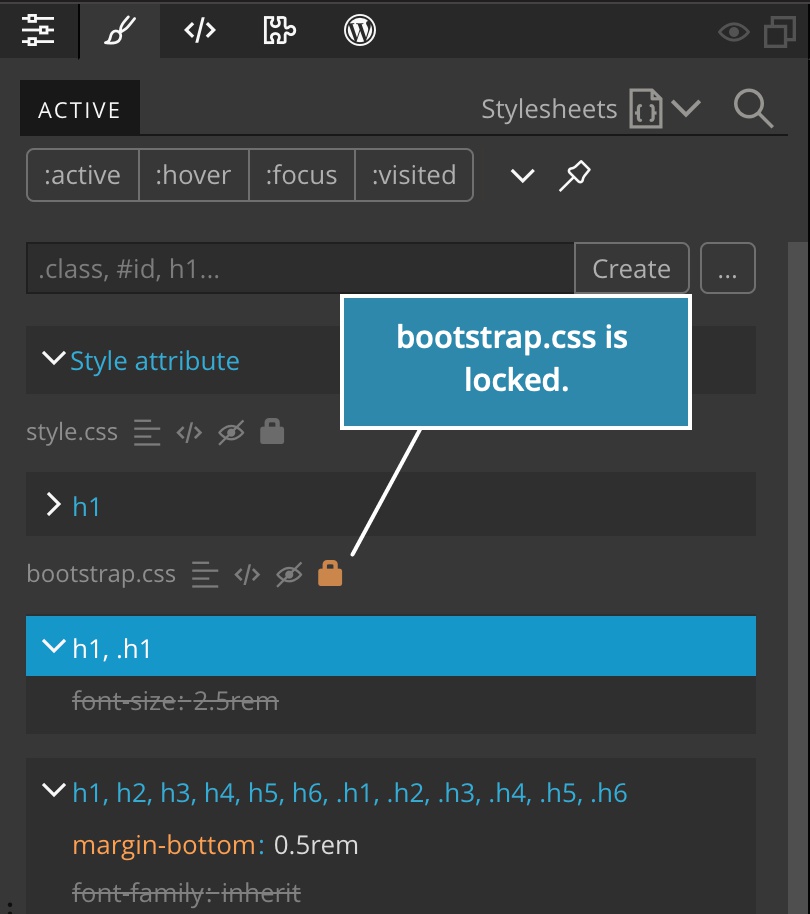Unlock bootstrap.css via orange lock icon
This screenshot has height=914, width=810.
(330, 573)
